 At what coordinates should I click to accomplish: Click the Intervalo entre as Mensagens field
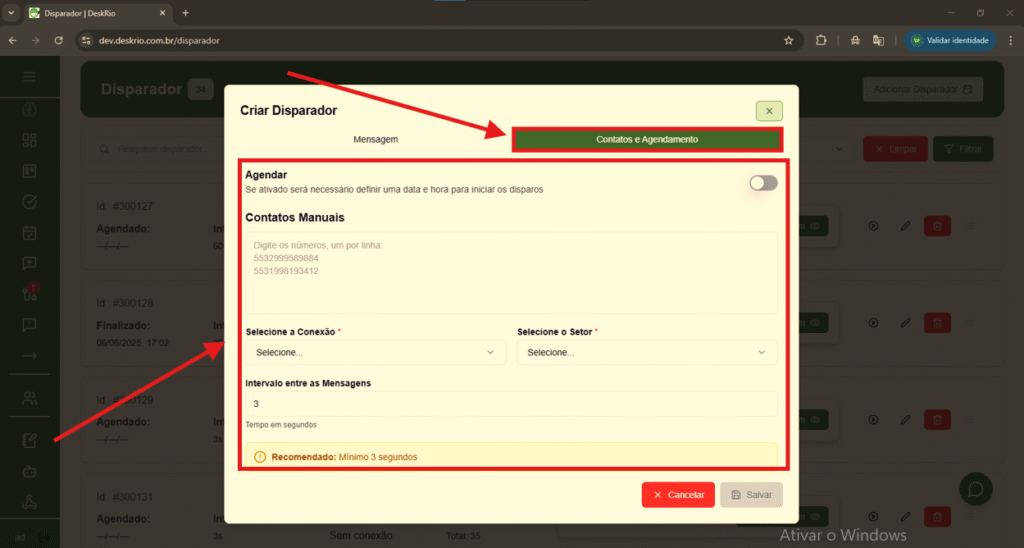511,404
